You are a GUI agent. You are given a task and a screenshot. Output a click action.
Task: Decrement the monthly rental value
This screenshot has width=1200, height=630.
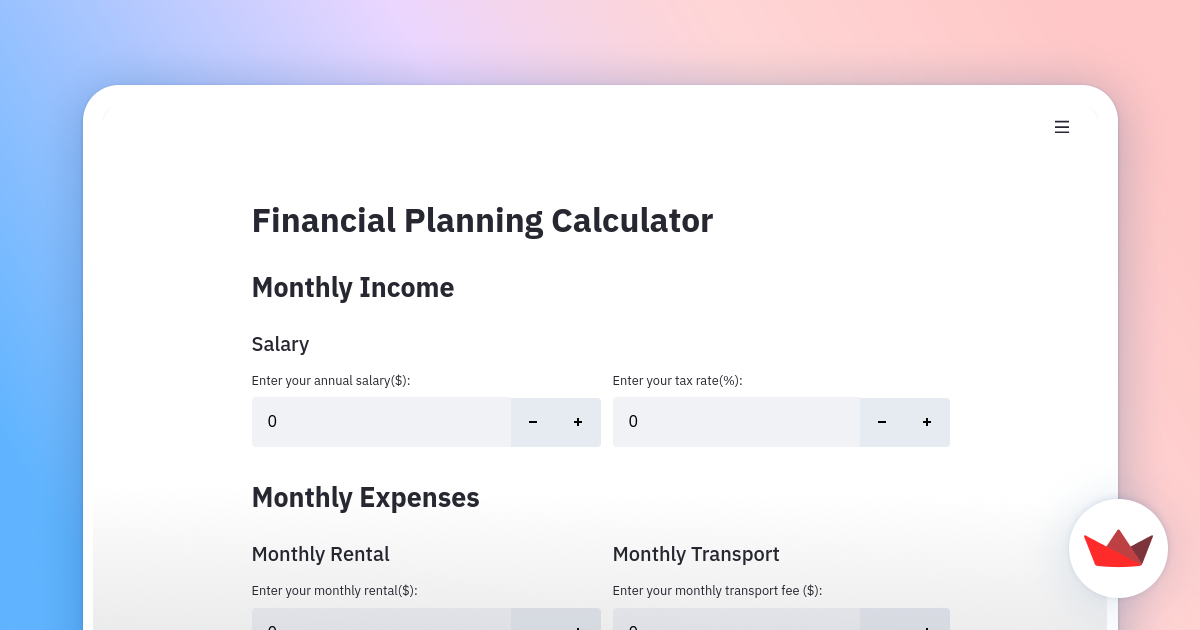coord(533,627)
